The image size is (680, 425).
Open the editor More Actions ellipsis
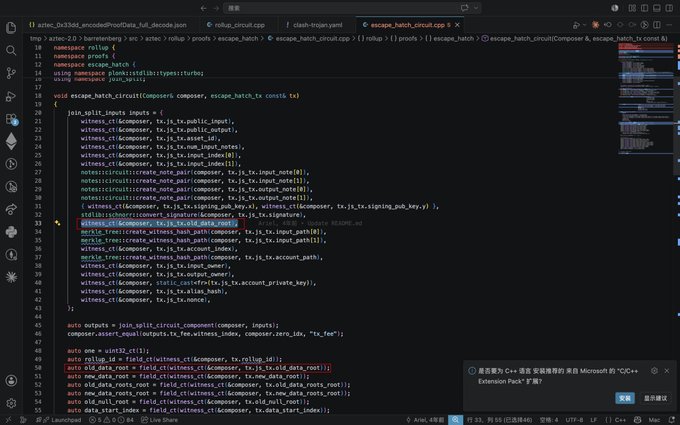click(670, 25)
